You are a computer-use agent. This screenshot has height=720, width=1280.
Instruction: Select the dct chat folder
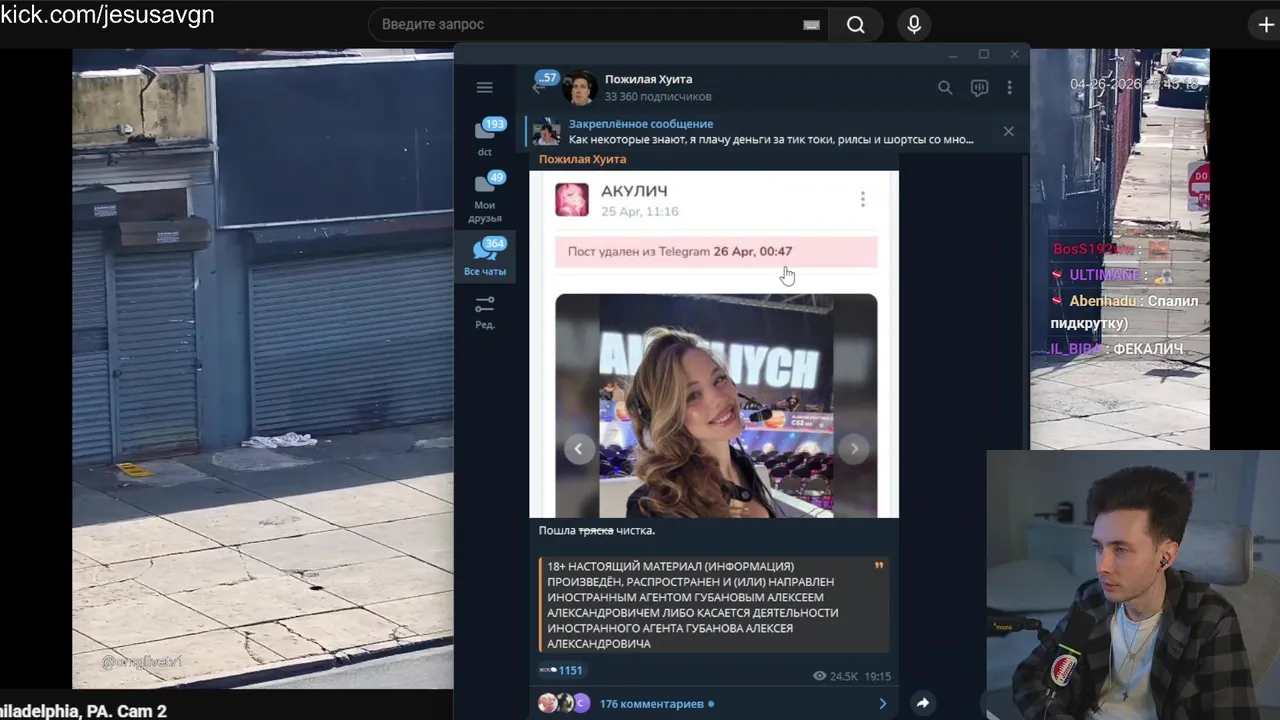click(x=485, y=138)
